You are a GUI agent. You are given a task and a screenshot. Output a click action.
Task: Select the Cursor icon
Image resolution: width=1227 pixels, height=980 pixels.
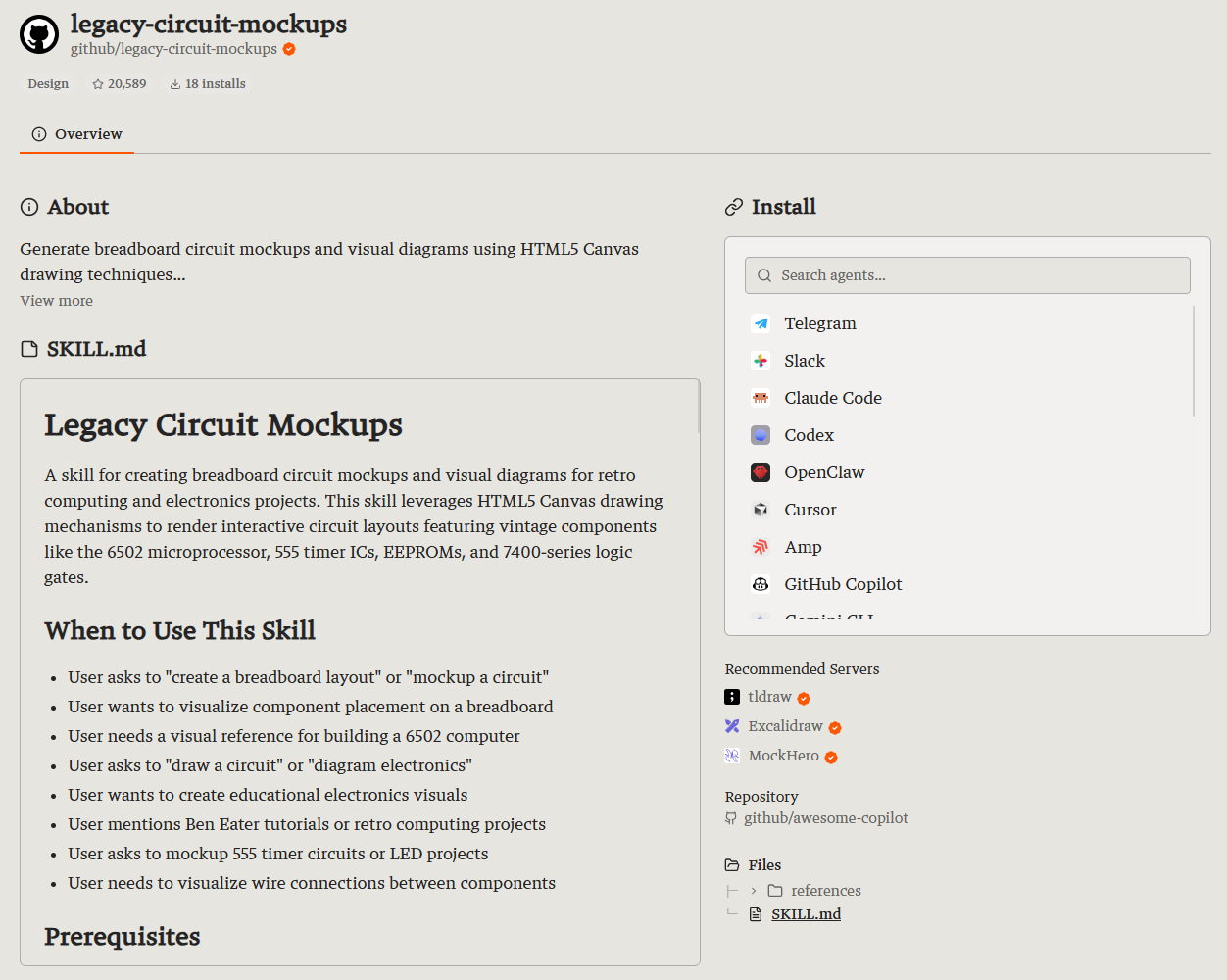[761, 510]
